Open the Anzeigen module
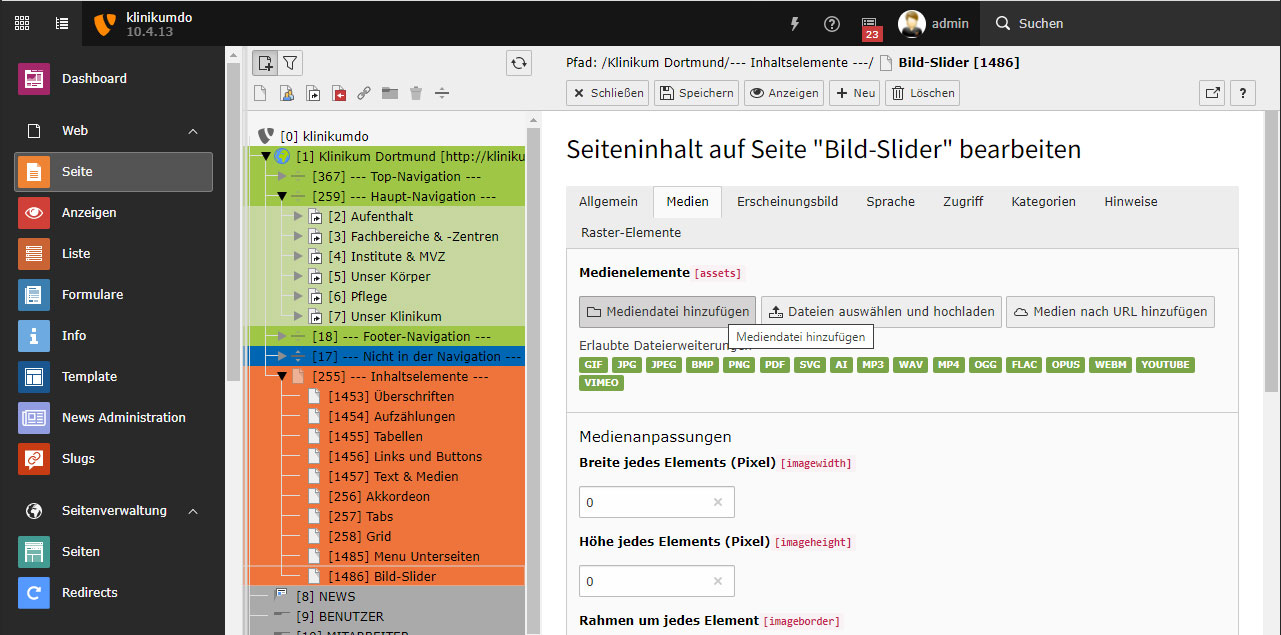 pyautogui.click(x=113, y=212)
